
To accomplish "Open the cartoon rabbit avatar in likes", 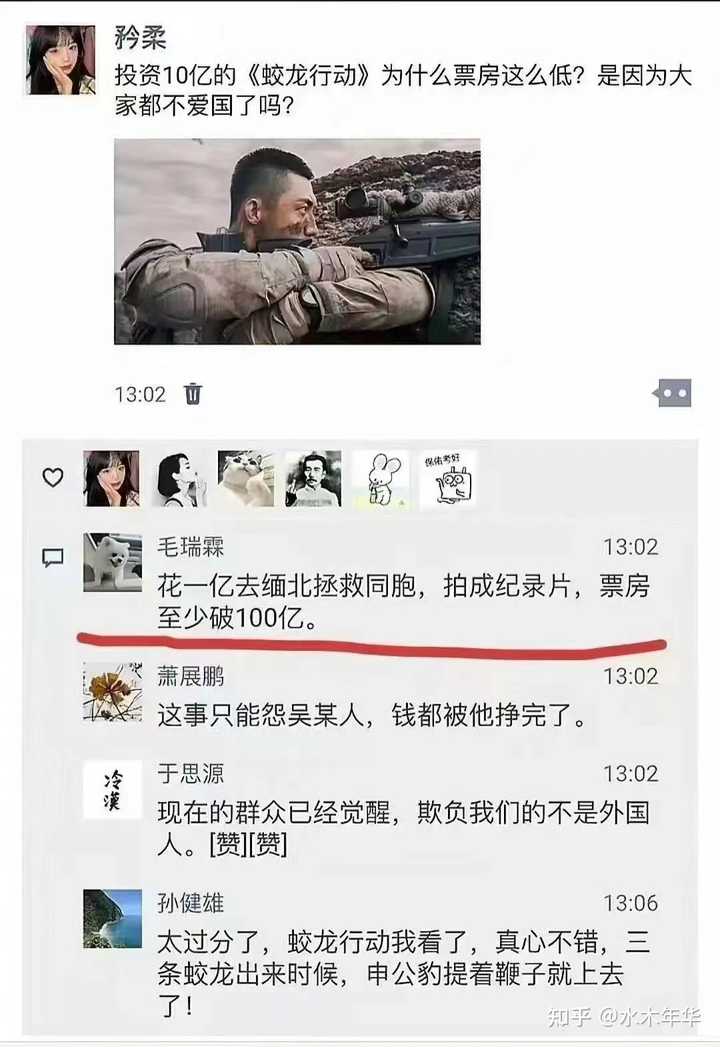I will [381, 479].
